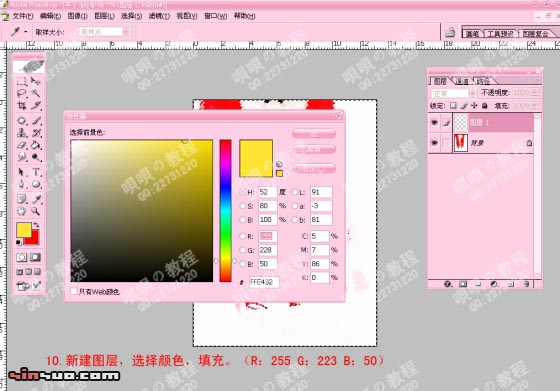Swap foreground and background colors

click(x=36, y=225)
